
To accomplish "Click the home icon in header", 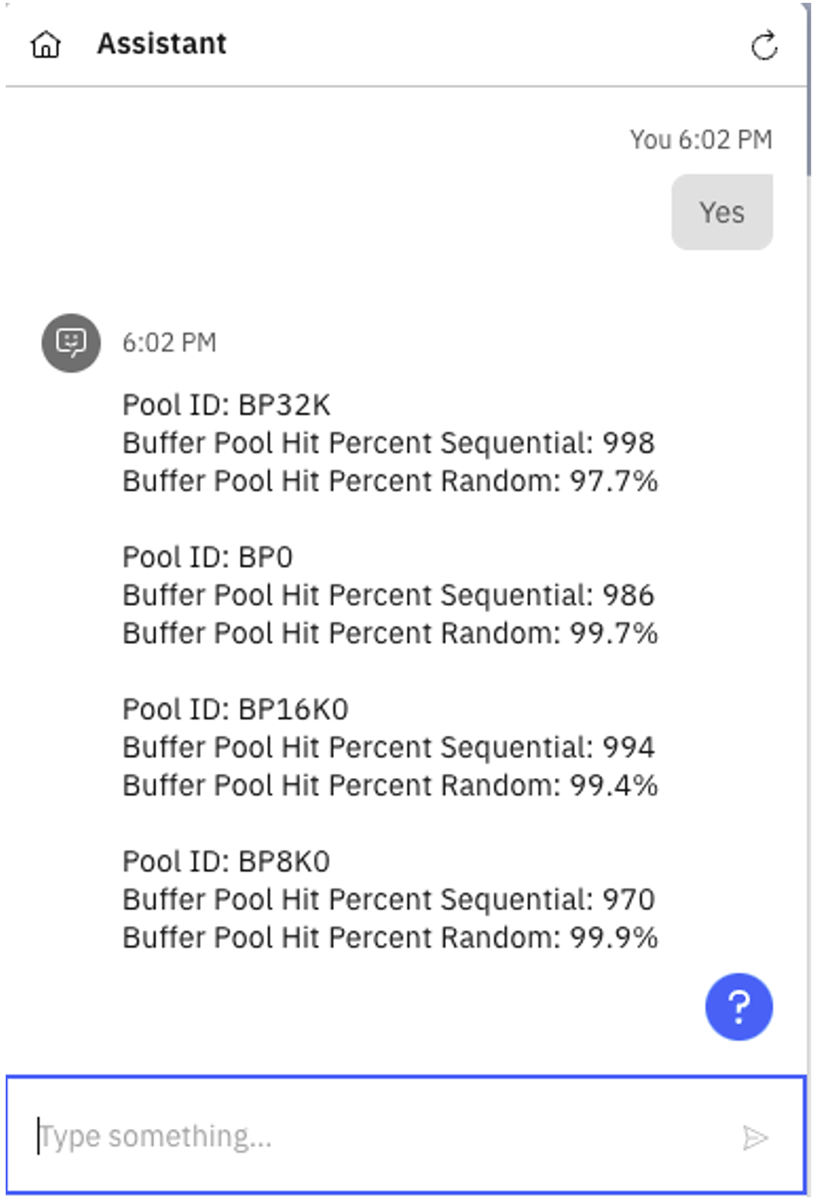I will point(46,45).
